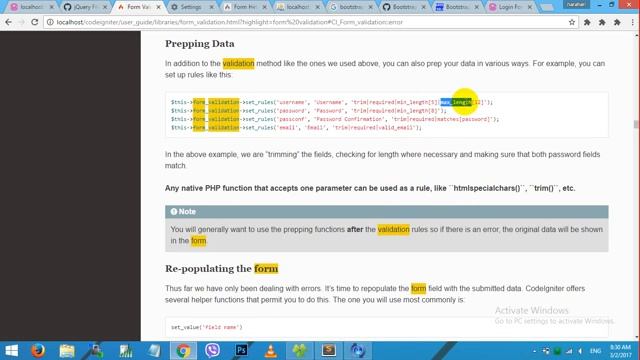Open File Explorer from the taskbar
Screen dimensions: 640x360
point(67,351)
